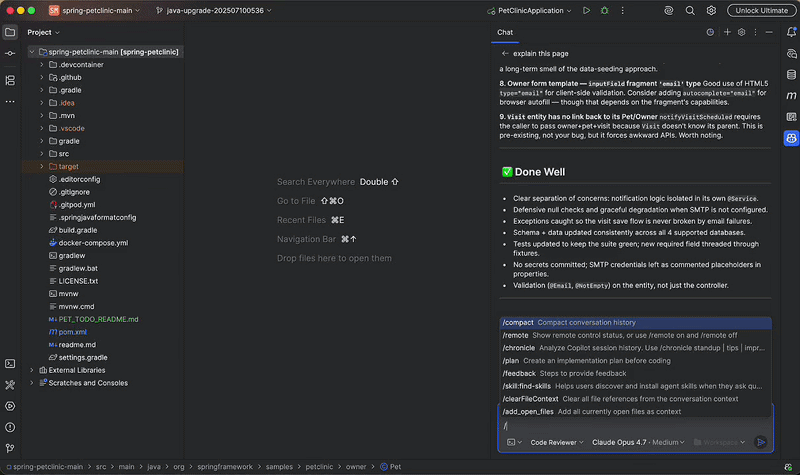Open the Git tool window
The image size is (800, 475).
click(x=10, y=448)
